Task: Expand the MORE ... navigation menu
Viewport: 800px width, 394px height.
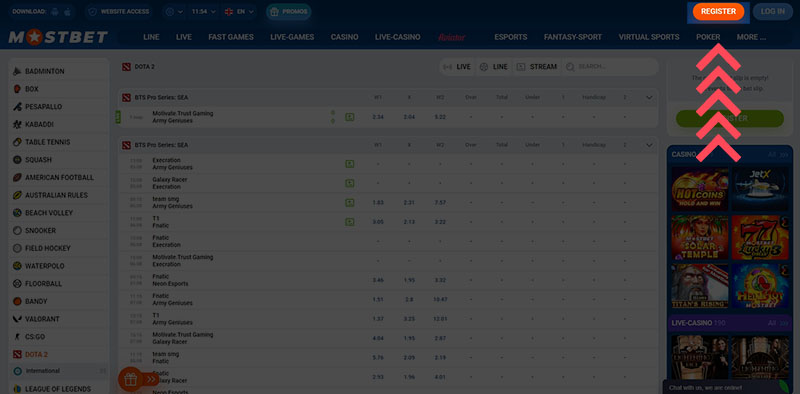Action: (751, 37)
